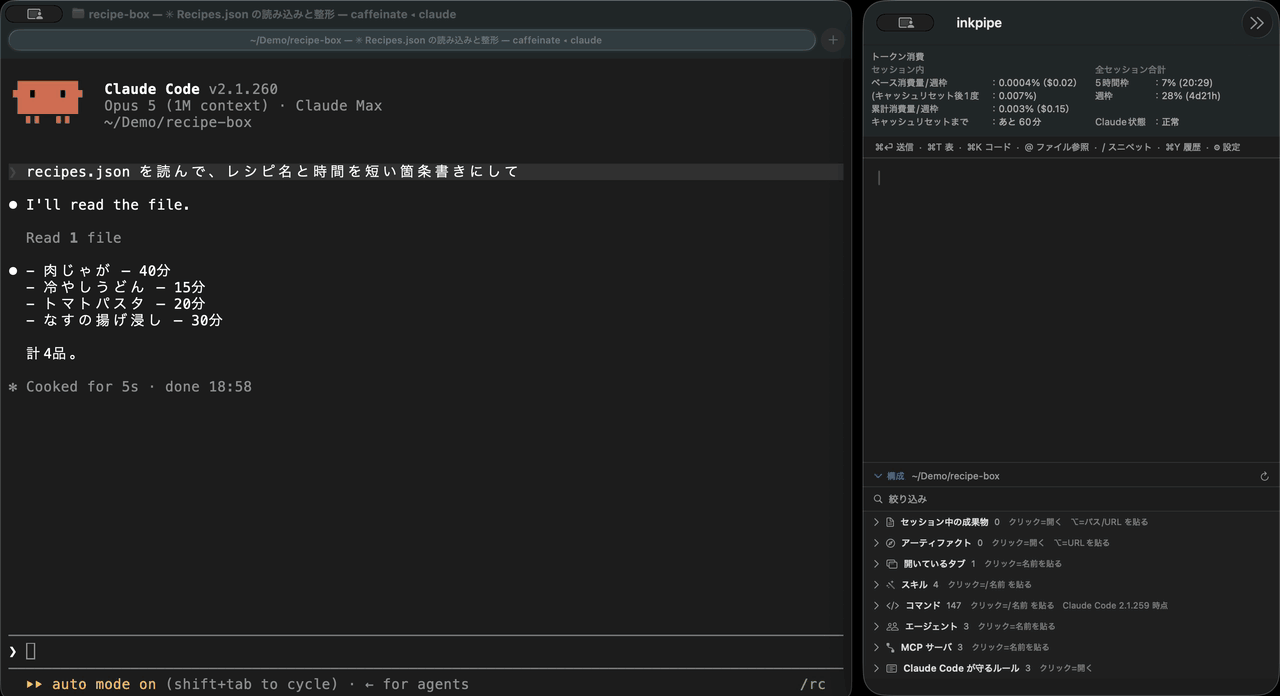The width and height of the screenshot is (1280, 696).
Task: Click the recipes.json user prompt line
Action: pos(425,172)
